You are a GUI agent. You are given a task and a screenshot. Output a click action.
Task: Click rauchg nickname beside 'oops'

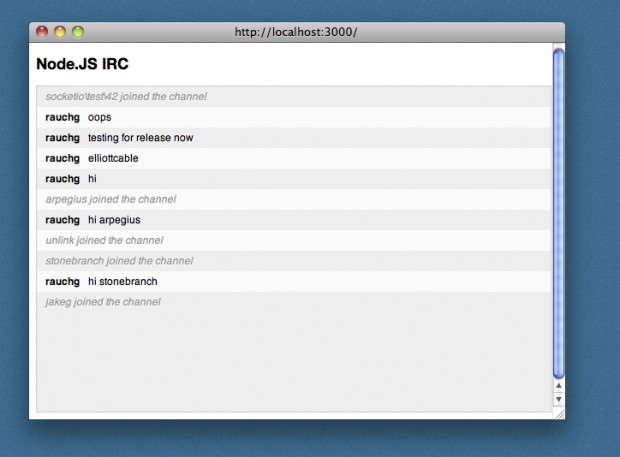click(x=62, y=117)
